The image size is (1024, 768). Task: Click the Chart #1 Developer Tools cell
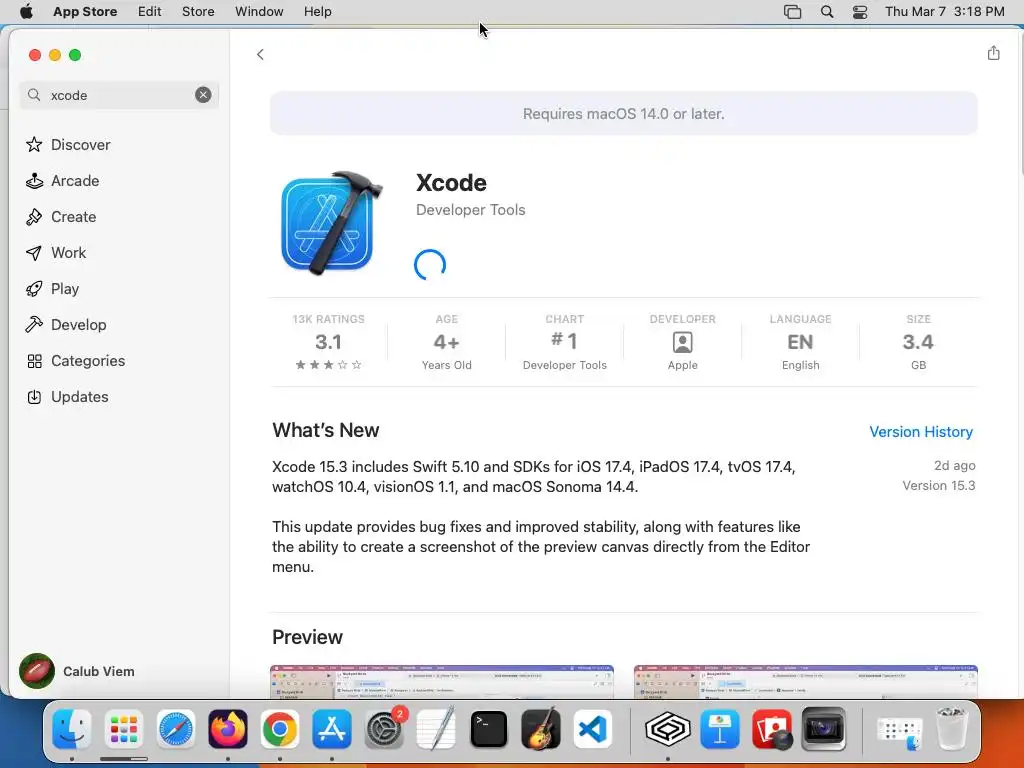click(565, 342)
